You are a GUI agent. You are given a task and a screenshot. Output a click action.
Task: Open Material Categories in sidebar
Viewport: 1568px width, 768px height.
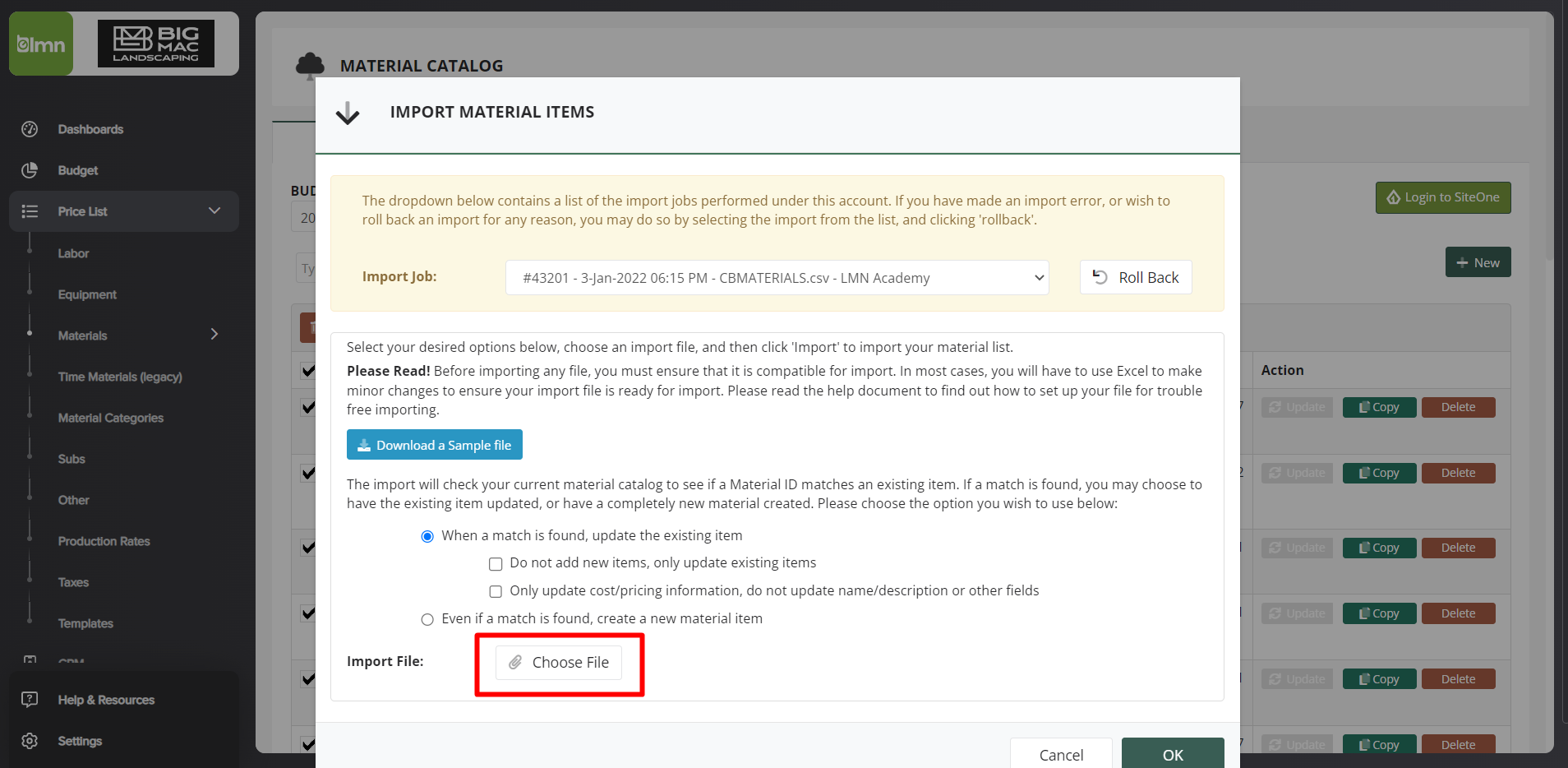tap(111, 418)
